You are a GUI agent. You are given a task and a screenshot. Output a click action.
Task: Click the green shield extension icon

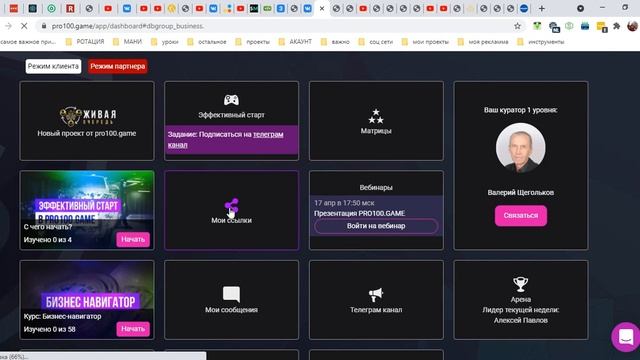click(569, 26)
